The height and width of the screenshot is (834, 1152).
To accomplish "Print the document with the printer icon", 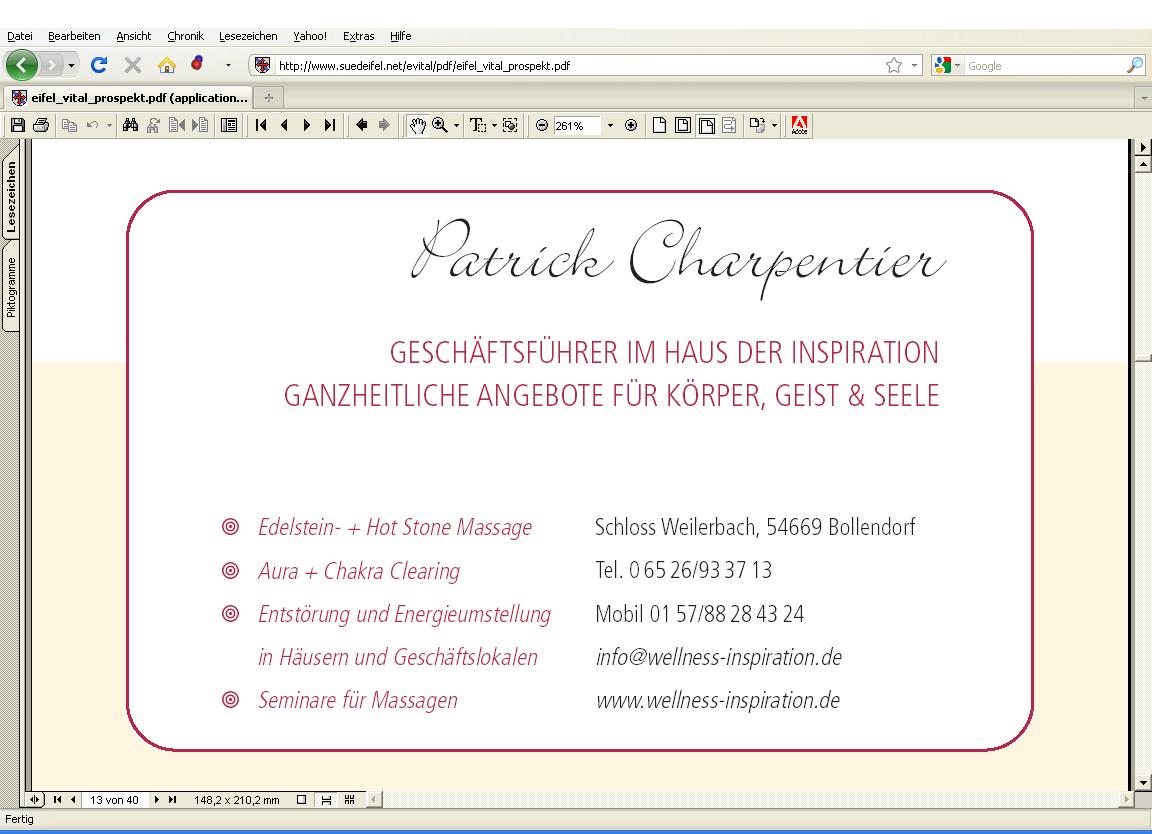I will point(41,125).
